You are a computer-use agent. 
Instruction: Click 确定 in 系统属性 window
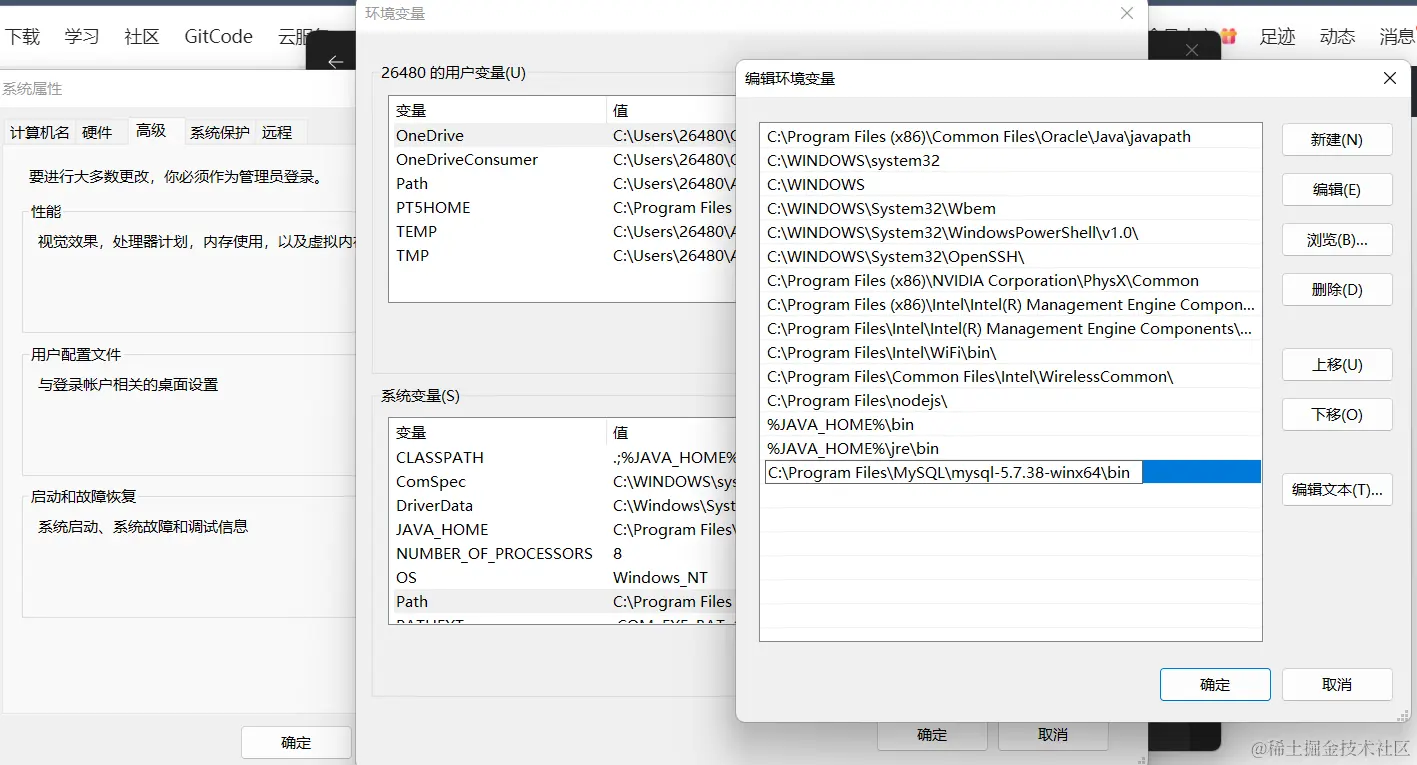(296, 743)
